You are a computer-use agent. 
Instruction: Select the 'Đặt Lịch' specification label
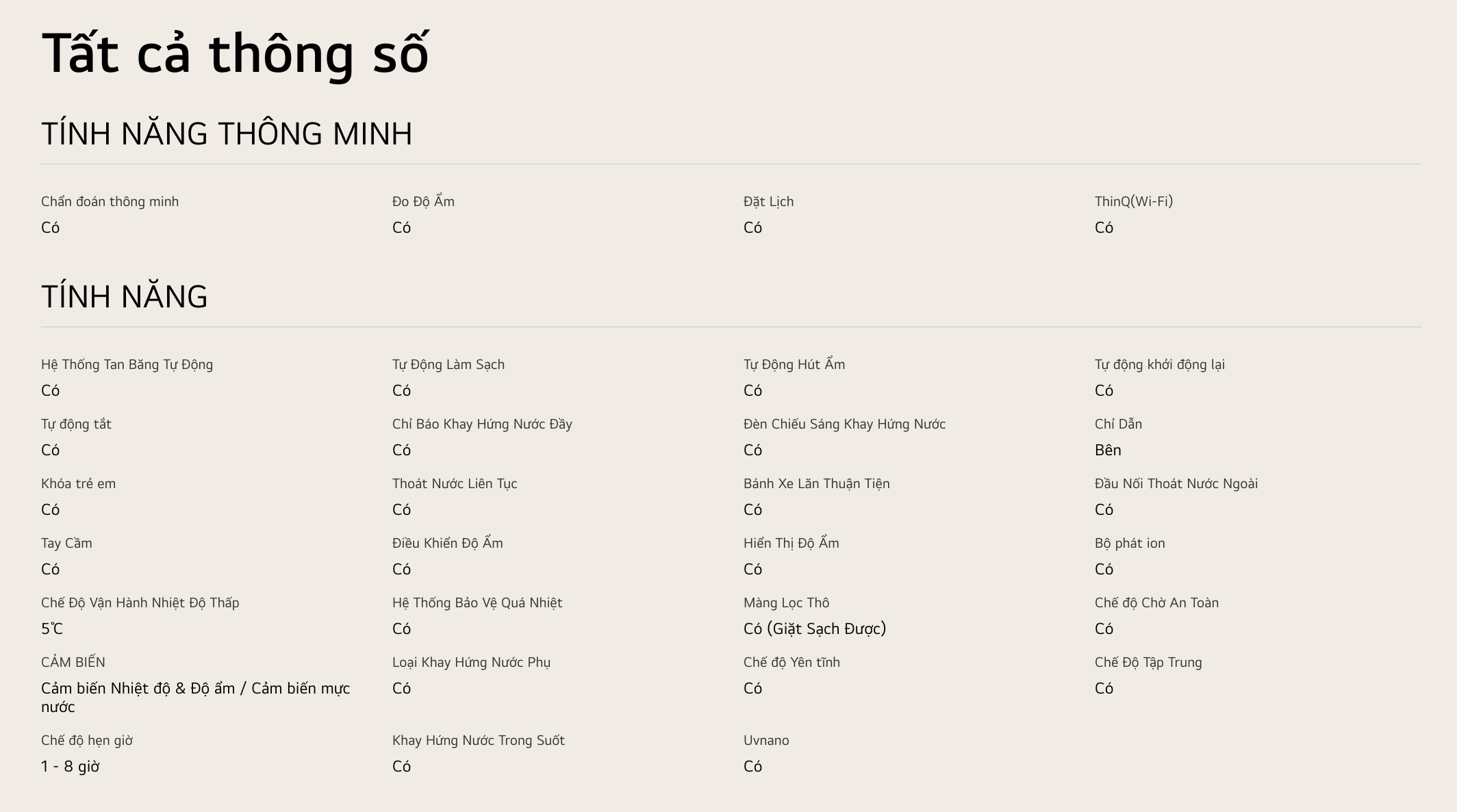[768, 201]
